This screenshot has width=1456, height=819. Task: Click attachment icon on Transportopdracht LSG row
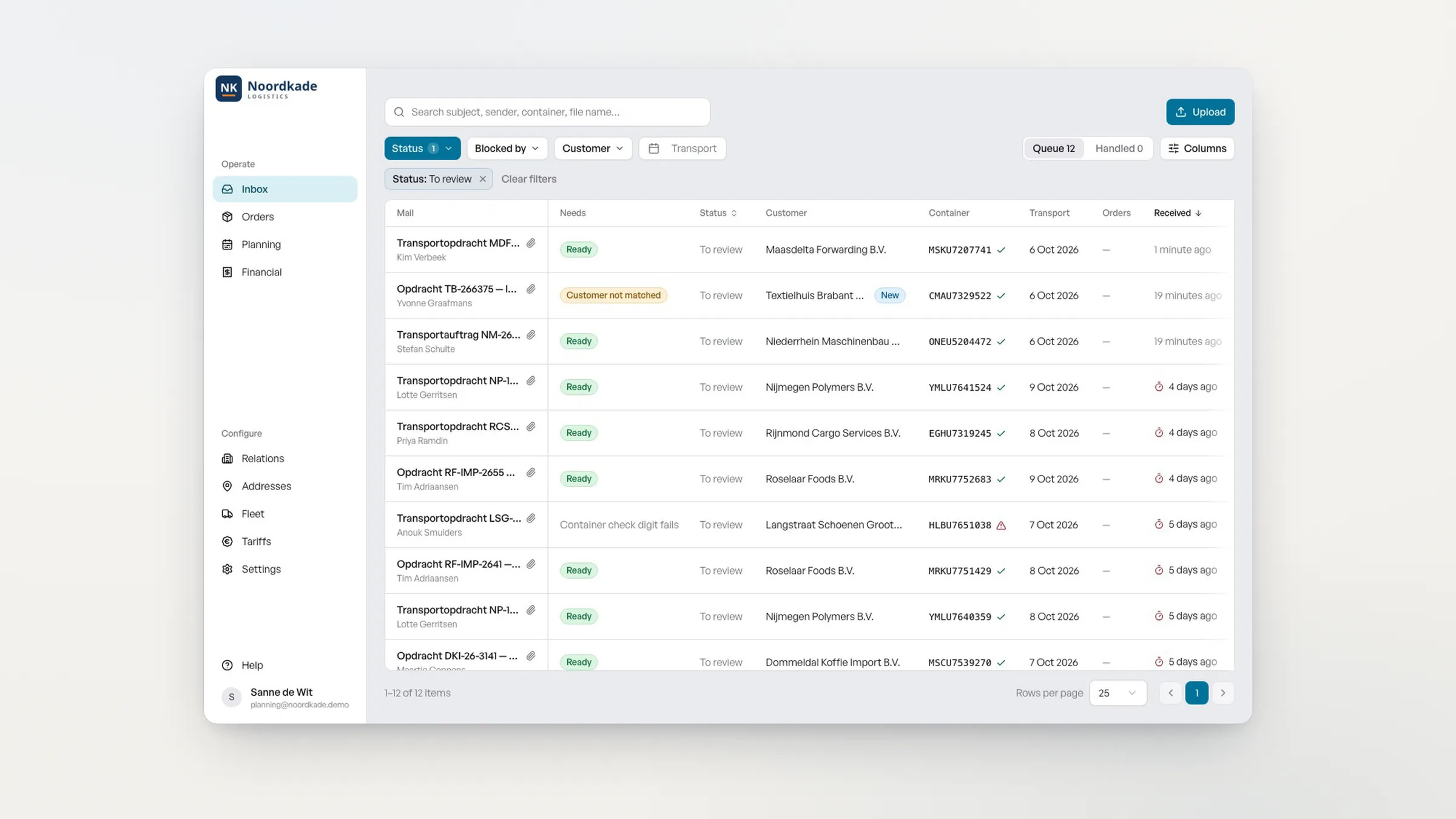531,518
